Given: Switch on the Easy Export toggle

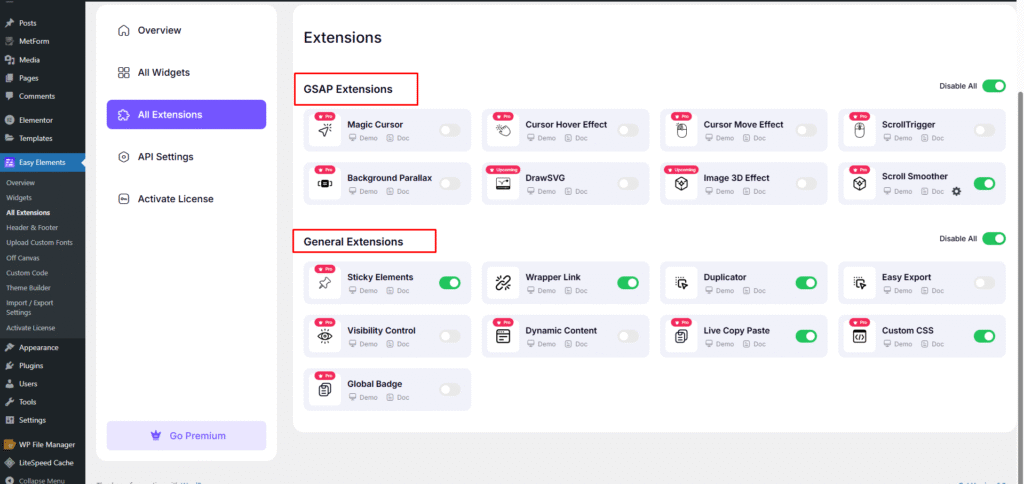Looking at the screenshot, I should click(x=984, y=283).
